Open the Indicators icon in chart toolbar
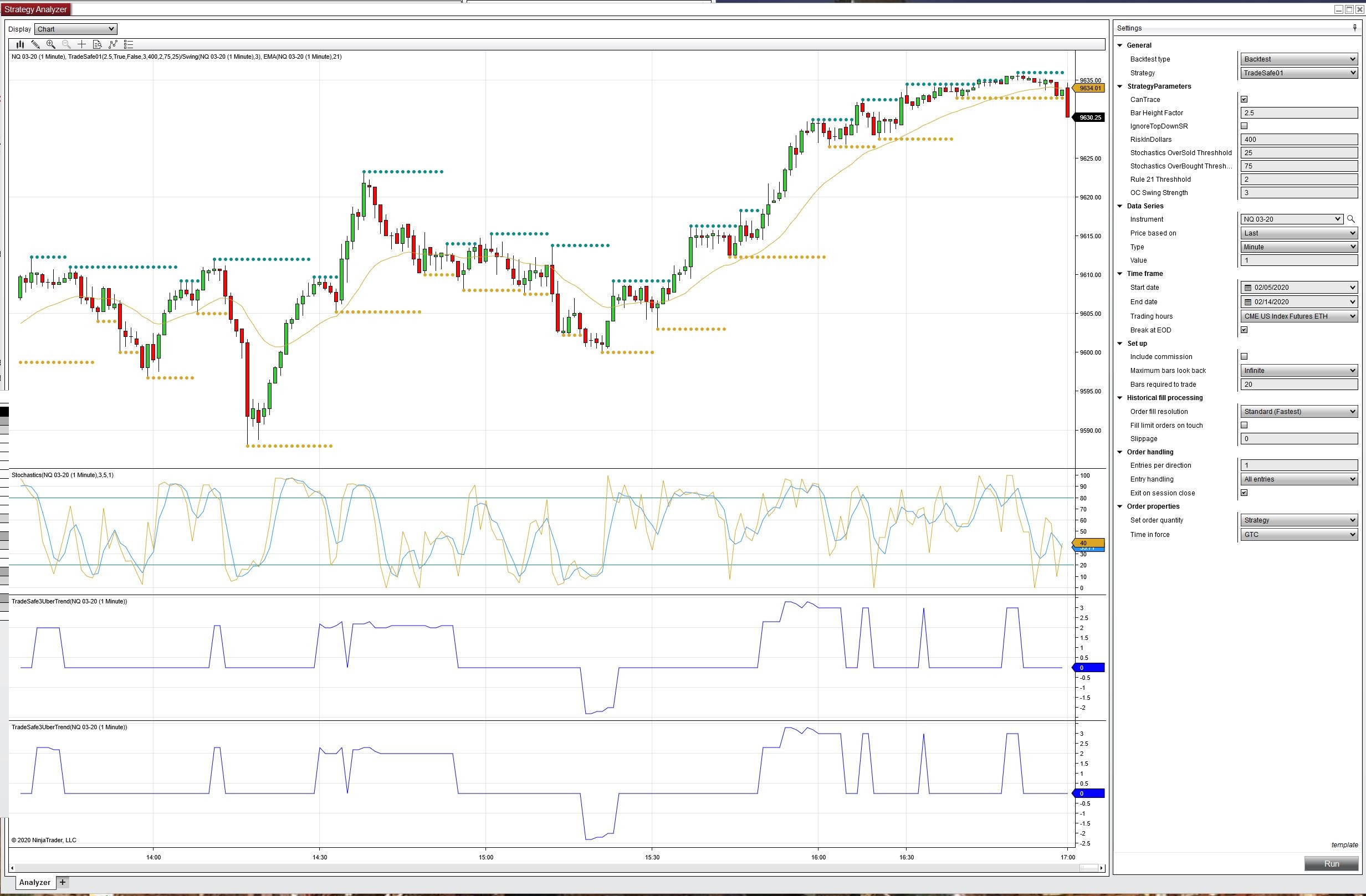 pyautogui.click(x=113, y=44)
